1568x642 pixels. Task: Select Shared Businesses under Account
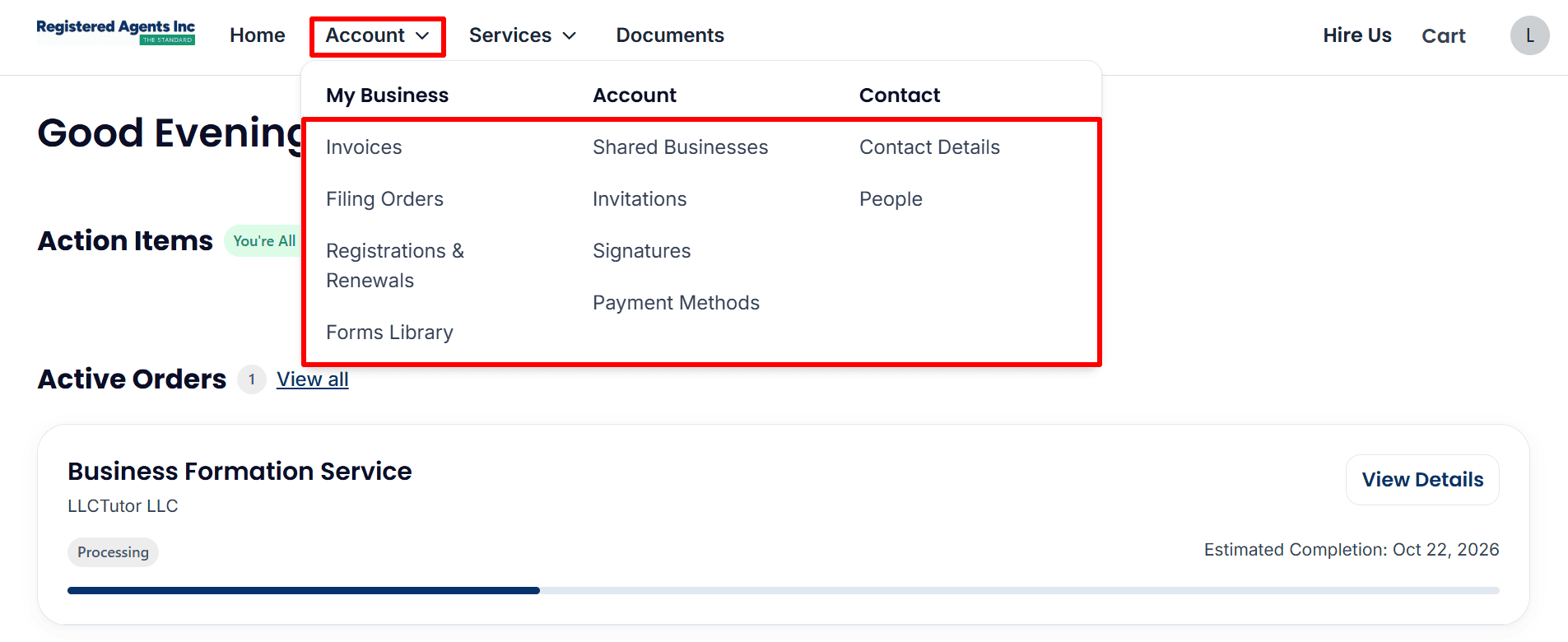pyautogui.click(x=680, y=147)
